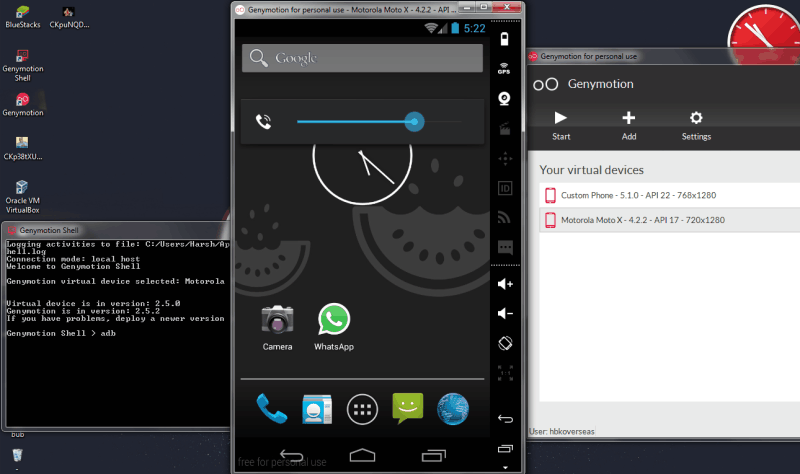Select Motorola Moto X - 4.2.2 - API 17 device
The height and width of the screenshot is (474, 800).
[x=669, y=220]
